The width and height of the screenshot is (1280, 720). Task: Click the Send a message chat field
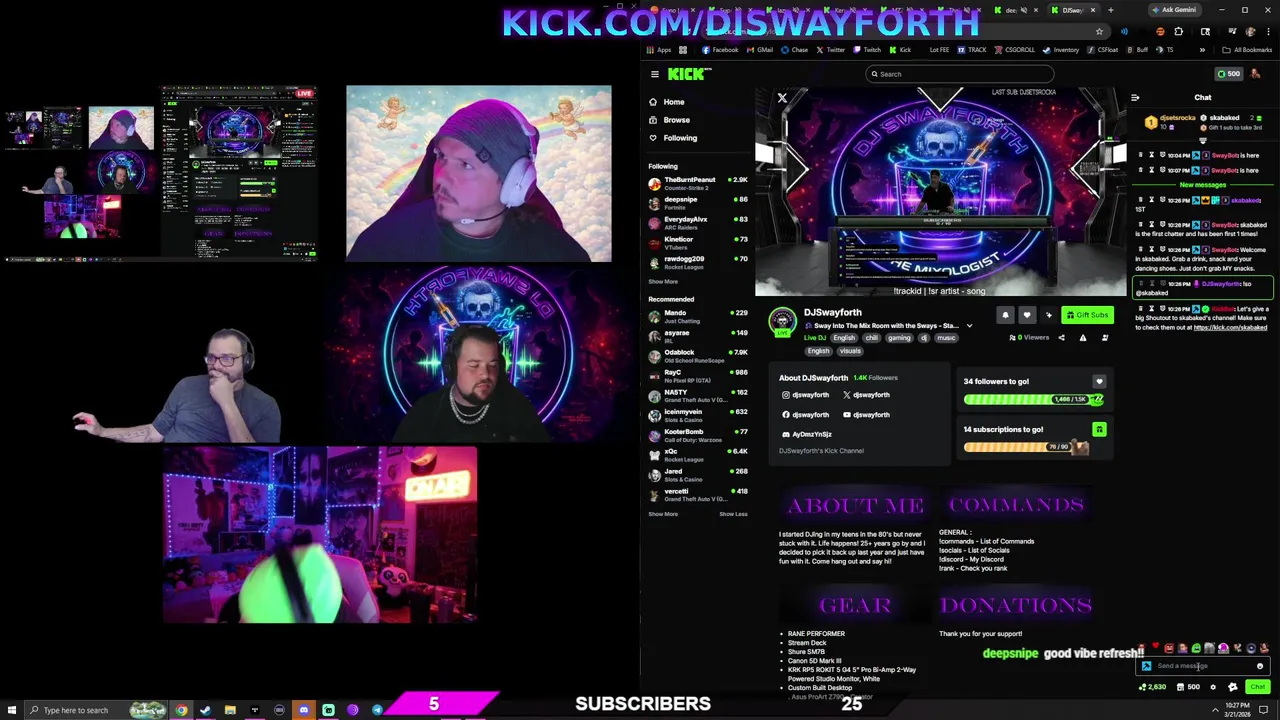click(1200, 666)
